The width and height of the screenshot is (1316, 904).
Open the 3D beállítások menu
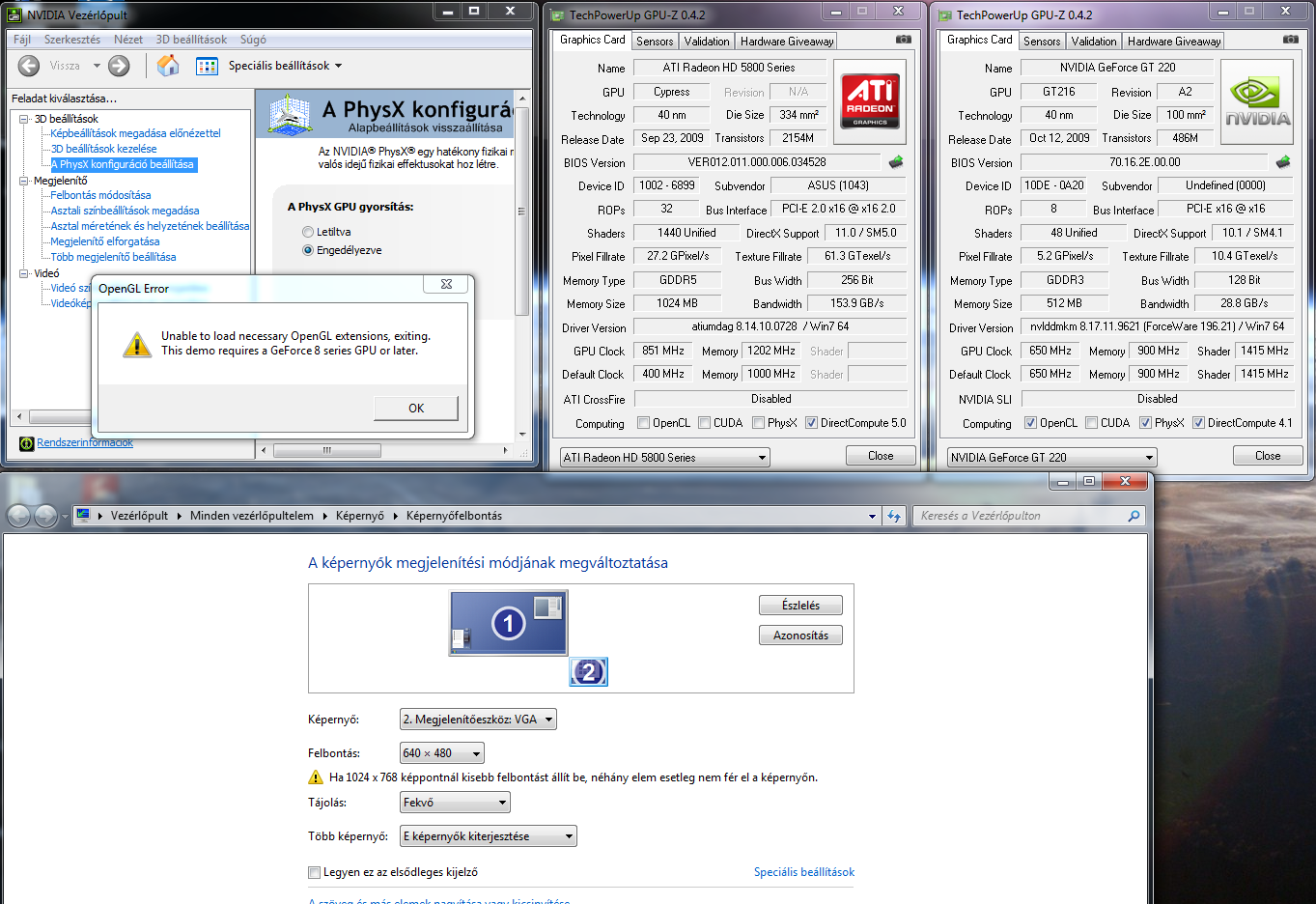[191, 40]
